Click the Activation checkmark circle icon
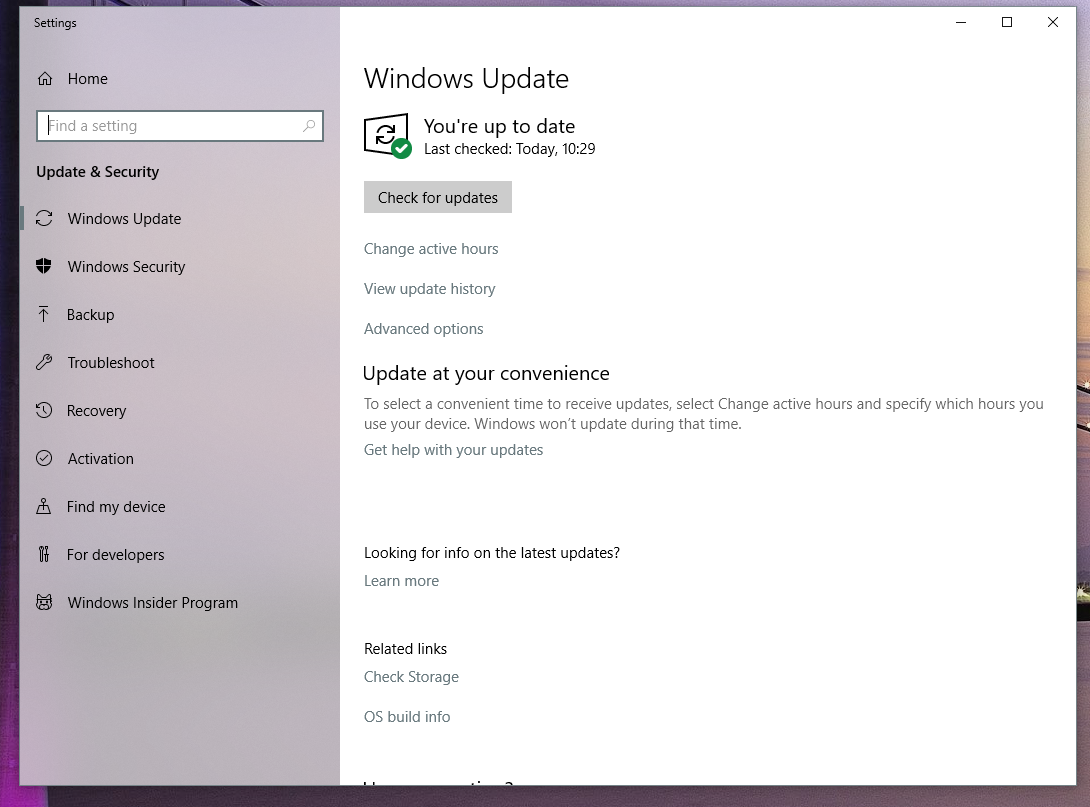Viewport: 1090px width, 807px height. click(x=44, y=458)
